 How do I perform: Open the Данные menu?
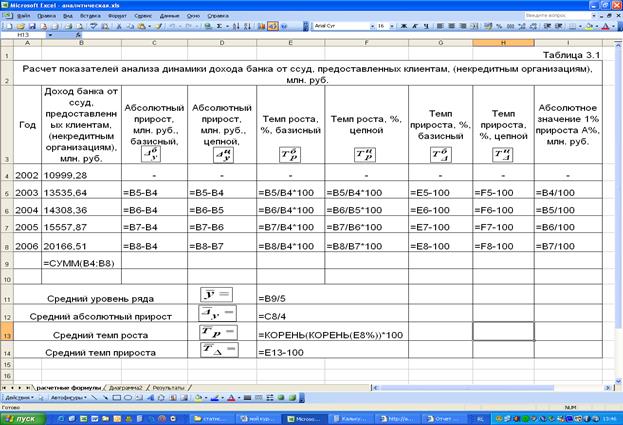pos(170,16)
